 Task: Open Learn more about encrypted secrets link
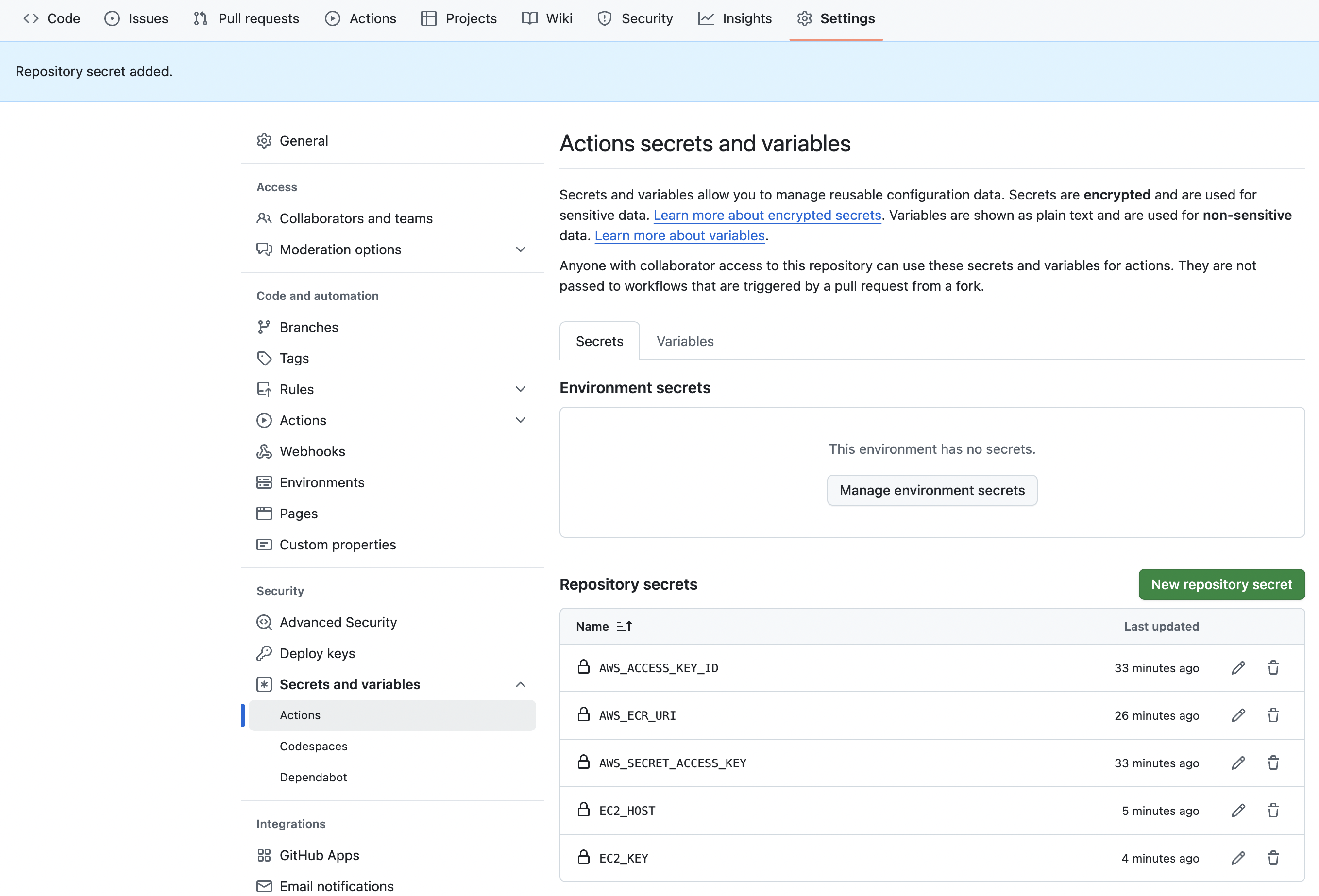pos(767,216)
